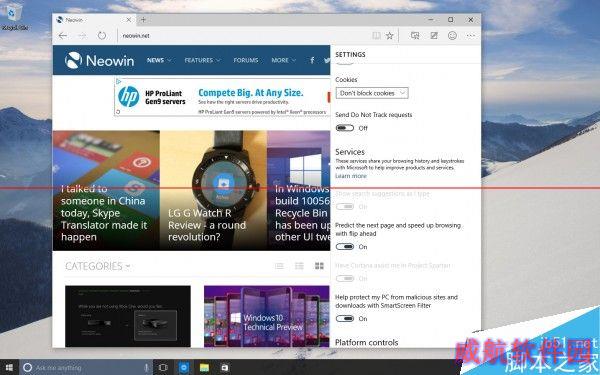The height and width of the screenshot is (375, 600).
Task: Open File Explorer from the taskbar
Action: click(204, 367)
